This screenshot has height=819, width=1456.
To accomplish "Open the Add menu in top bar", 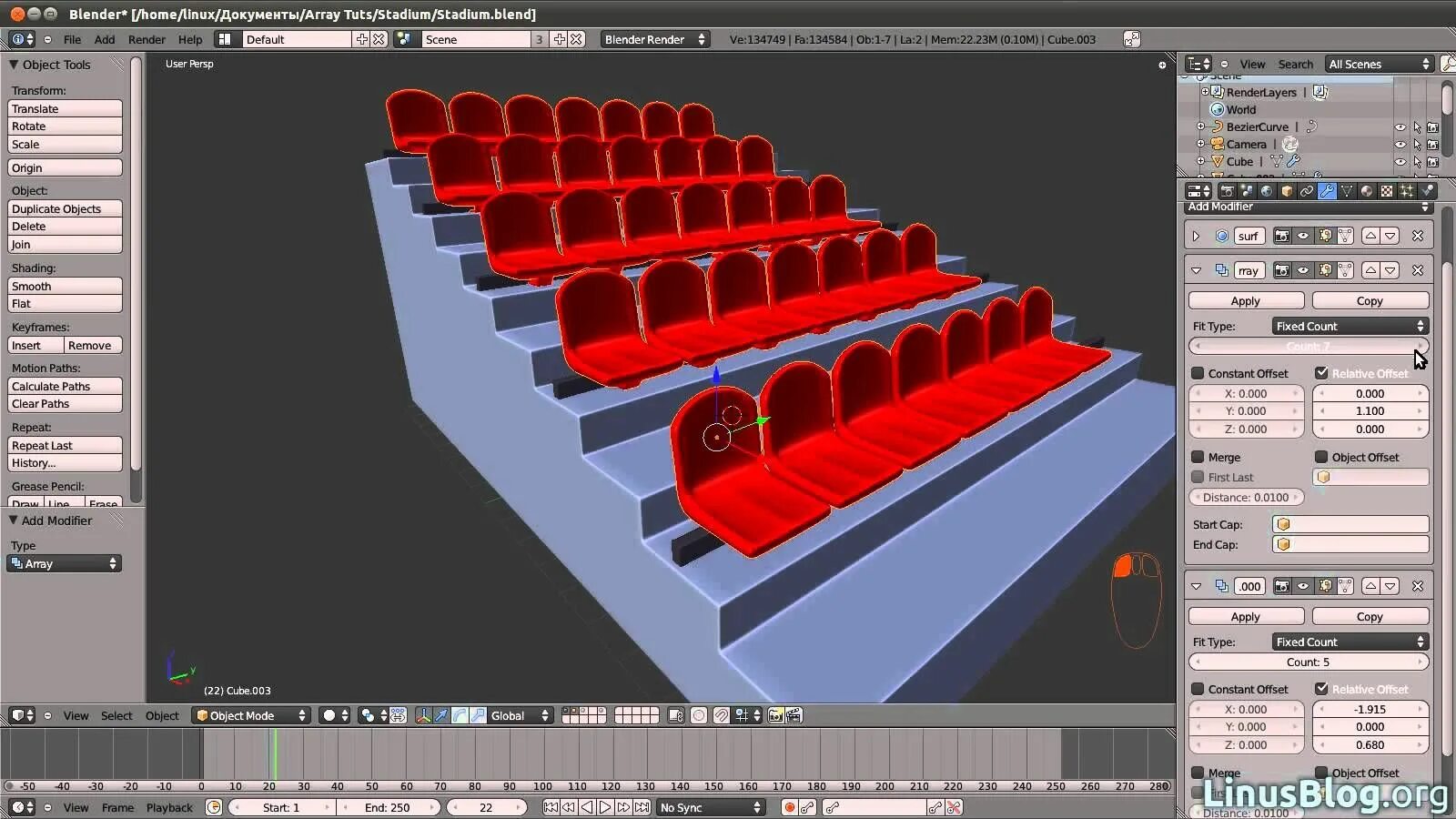I will 105,39.
